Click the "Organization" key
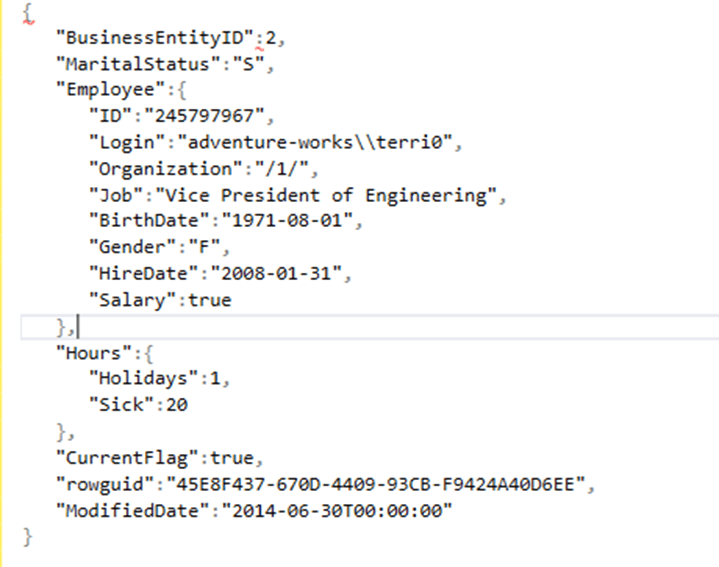 (x=162, y=169)
